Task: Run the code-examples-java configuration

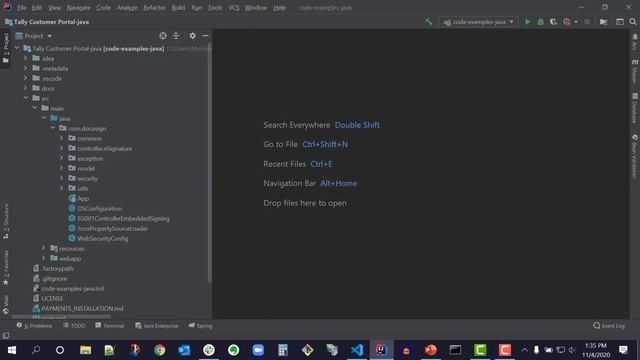Action: click(527, 22)
